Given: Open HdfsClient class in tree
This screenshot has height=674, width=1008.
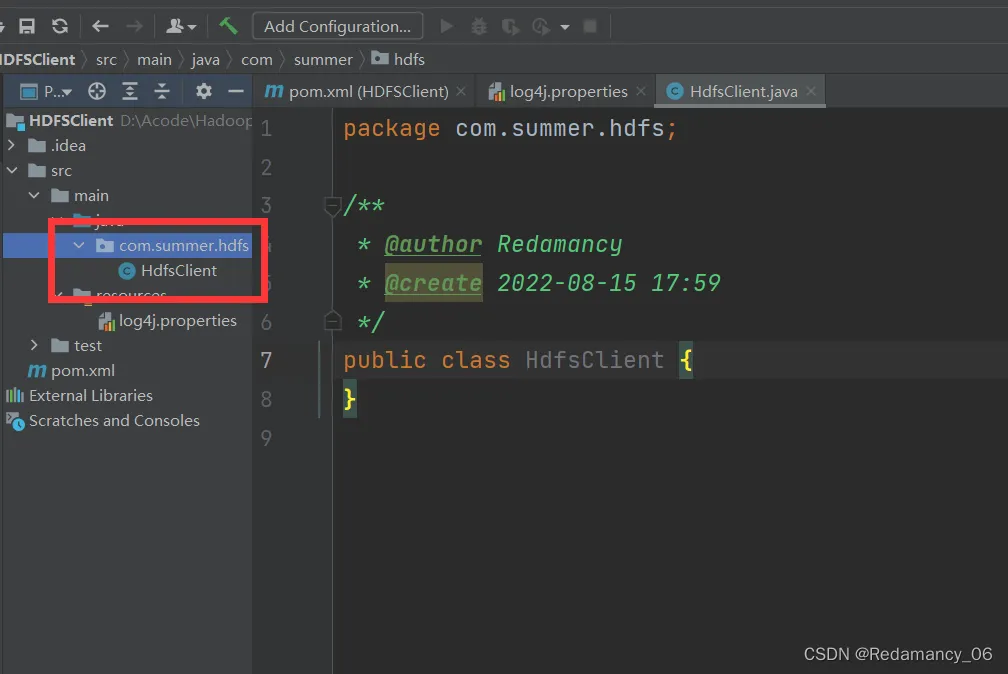Looking at the screenshot, I should tap(178, 271).
